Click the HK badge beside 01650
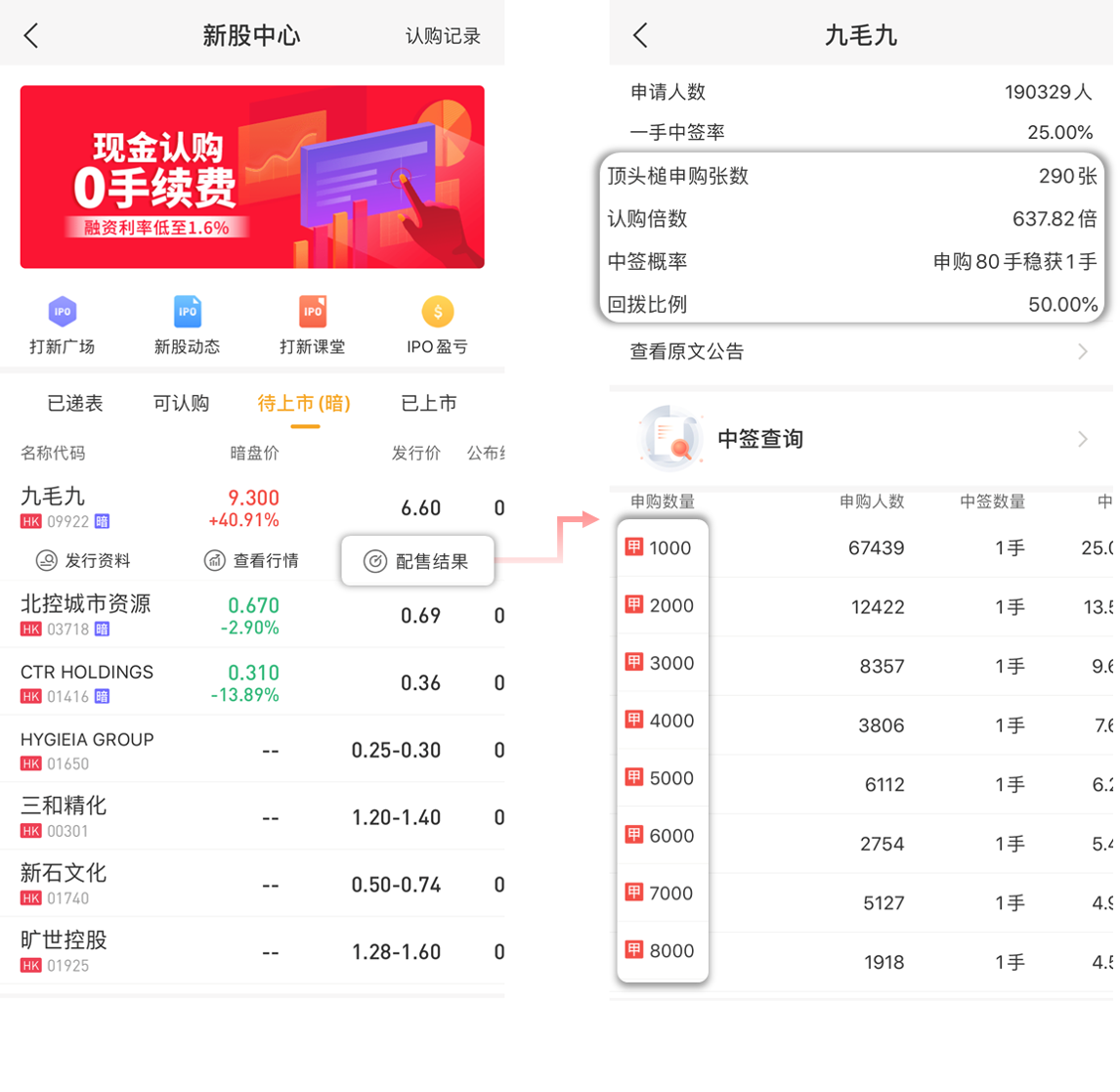The image size is (1120, 1092). pos(30,764)
